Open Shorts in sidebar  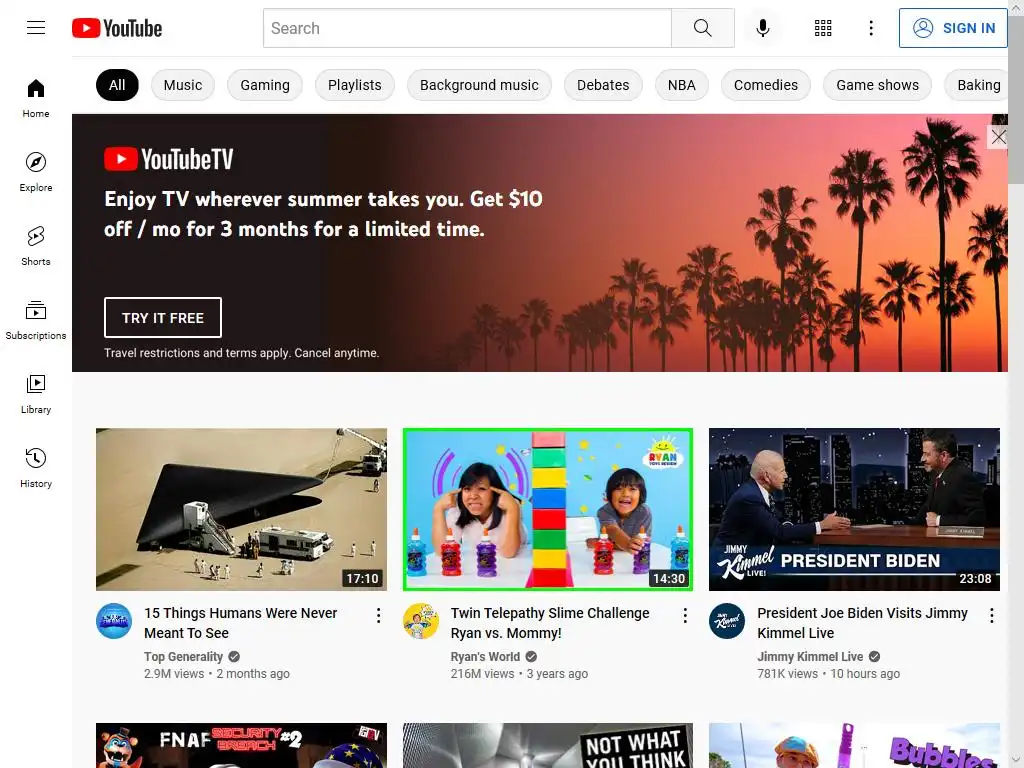pos(36,246)
